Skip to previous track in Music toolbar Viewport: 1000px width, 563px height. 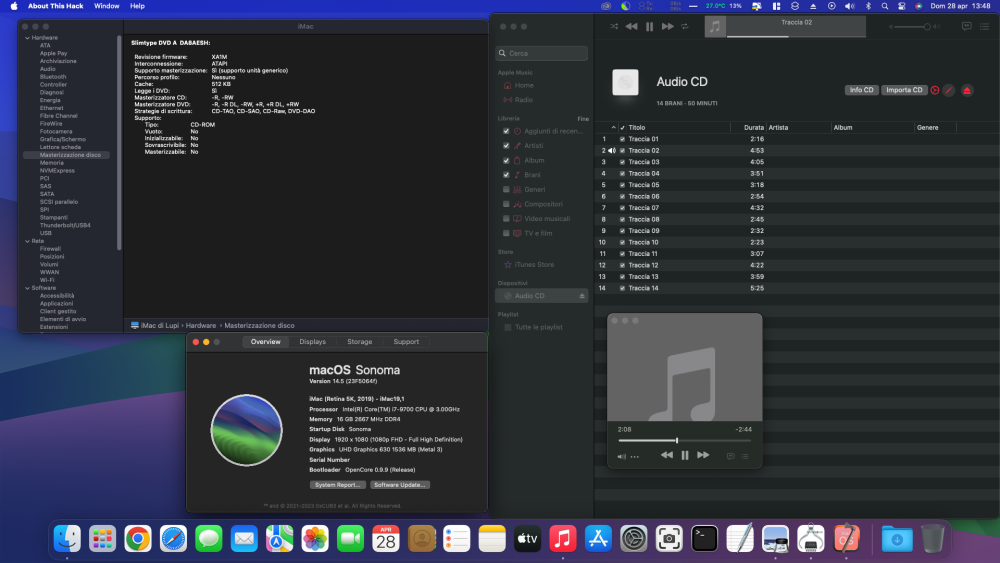pos(631,27)
